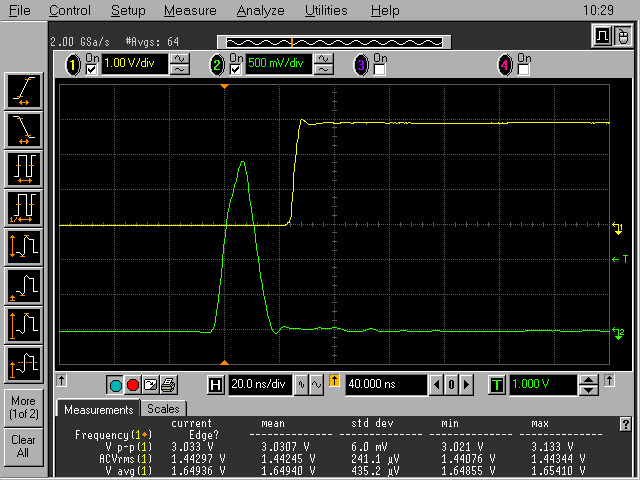Select the V min measurement icon
Image resolution: width=640 pixels, height=480 pixels.
pos(24,286)
